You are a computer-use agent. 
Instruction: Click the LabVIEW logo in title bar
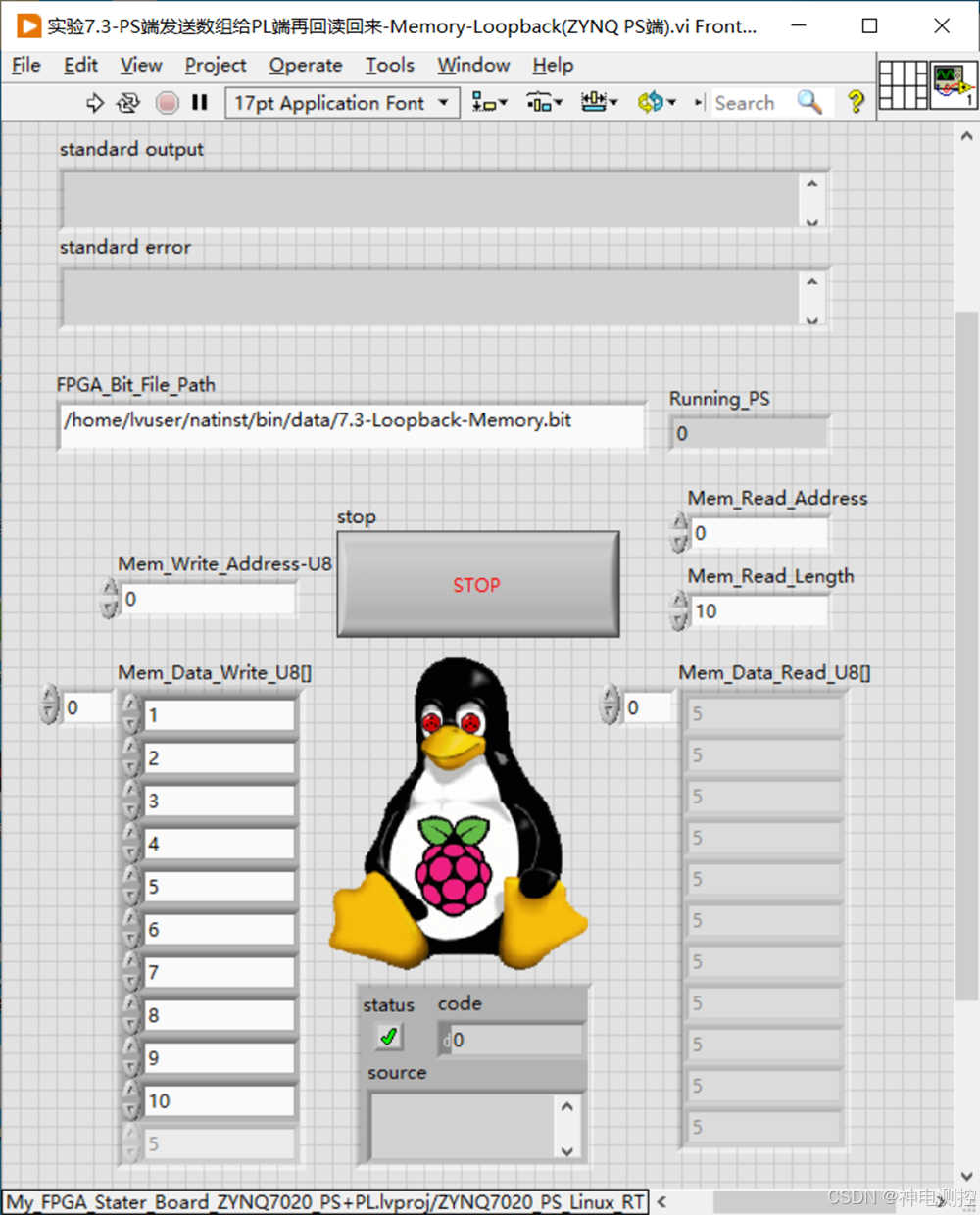[x=28, y=26]
